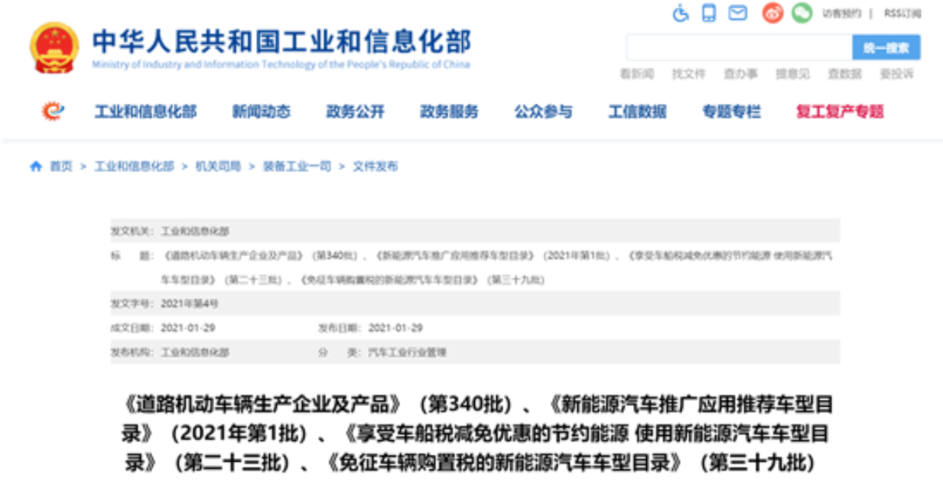Select the 找文件 quick link
This screenshot has height=500, width=943.
pos(689,74)
